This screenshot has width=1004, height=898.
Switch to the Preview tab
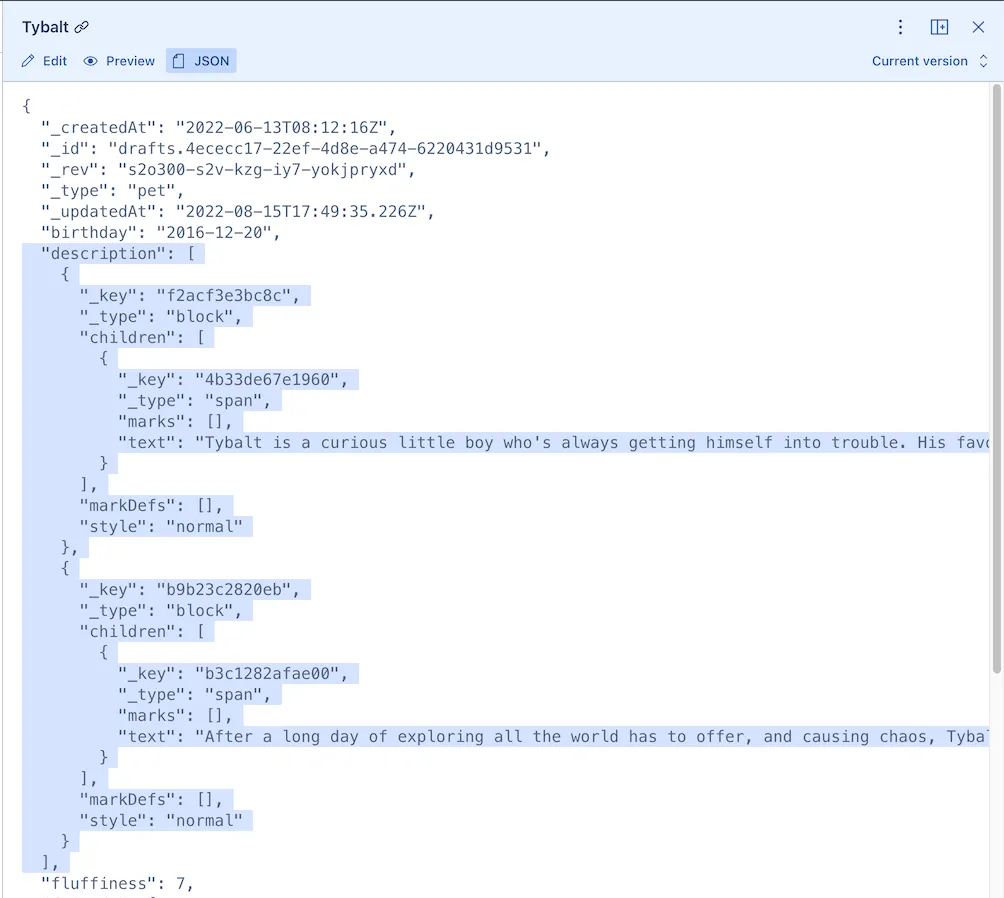119,61
